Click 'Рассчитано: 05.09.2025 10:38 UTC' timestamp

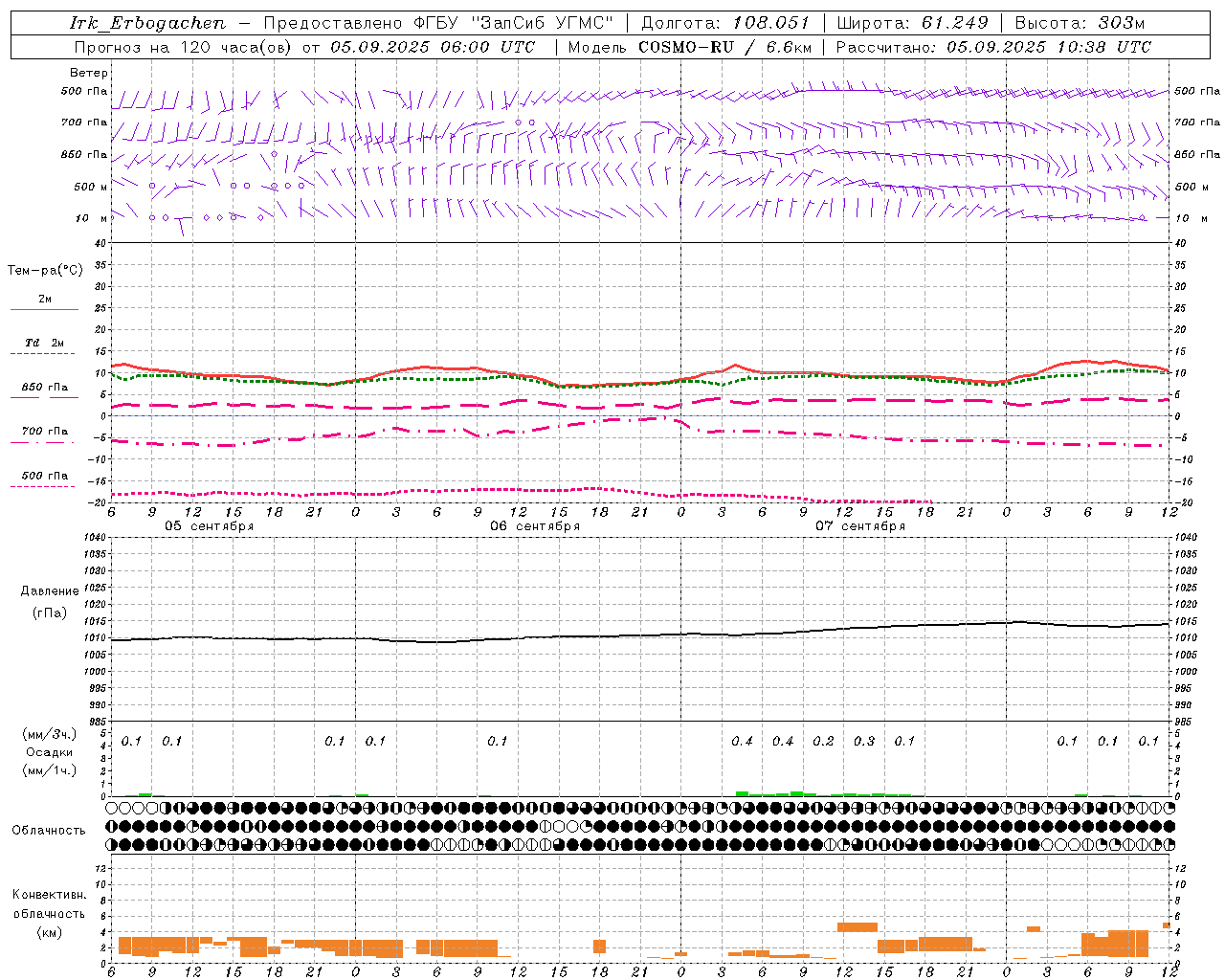(x=993, y=47)
